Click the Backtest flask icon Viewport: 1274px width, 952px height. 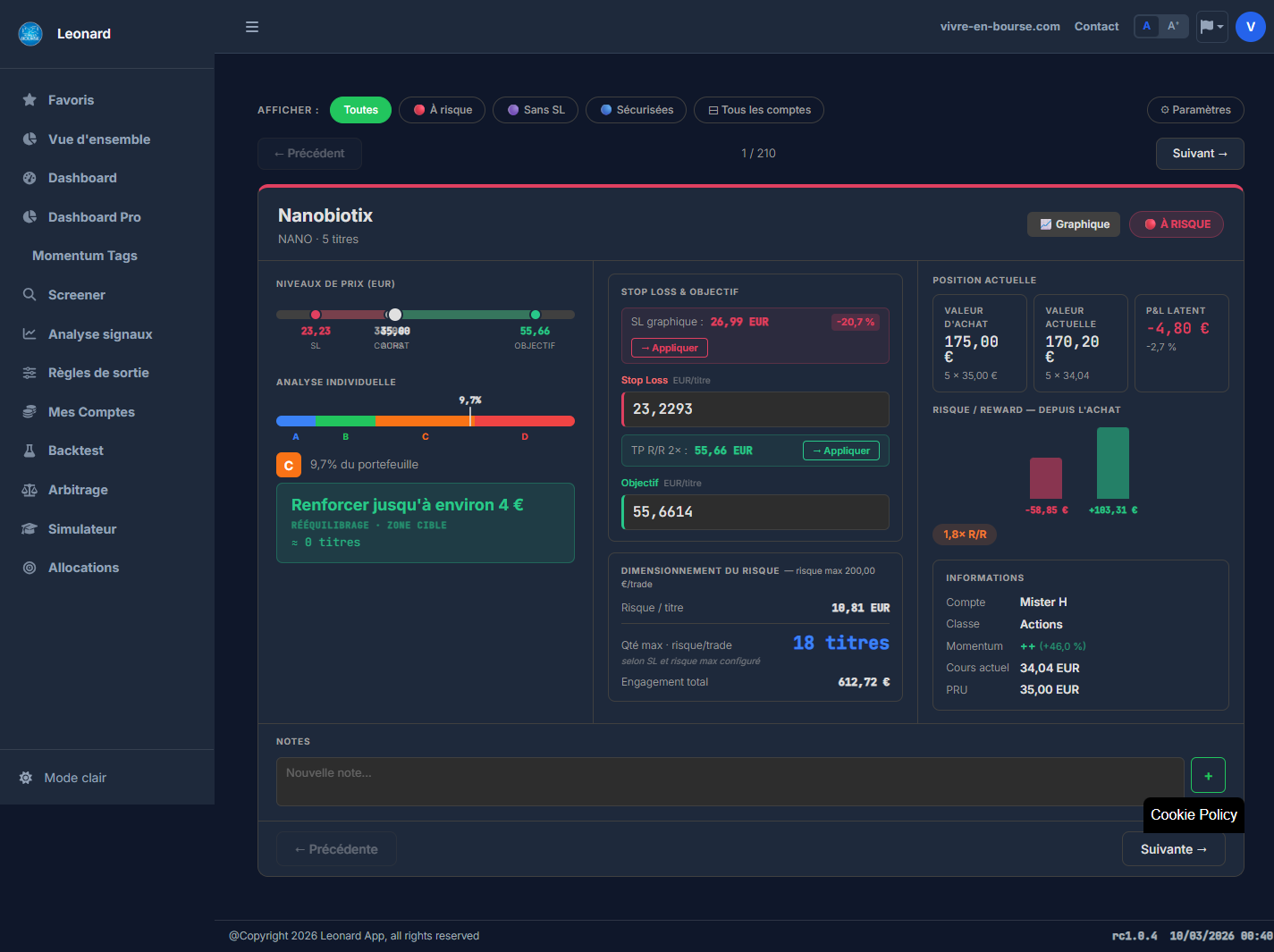[30, 451]
